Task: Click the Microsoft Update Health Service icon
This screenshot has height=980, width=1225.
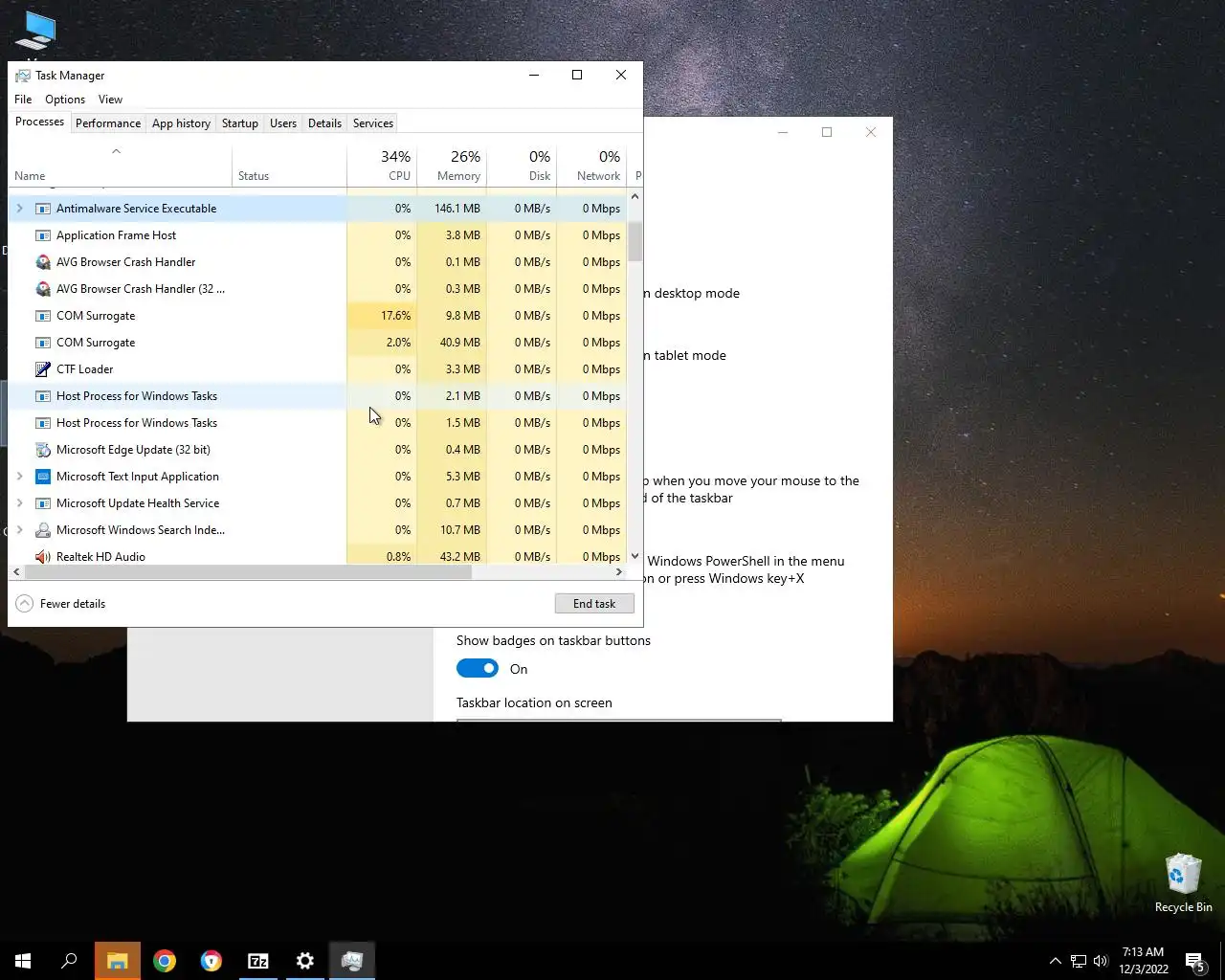Action: click(43, 503)
